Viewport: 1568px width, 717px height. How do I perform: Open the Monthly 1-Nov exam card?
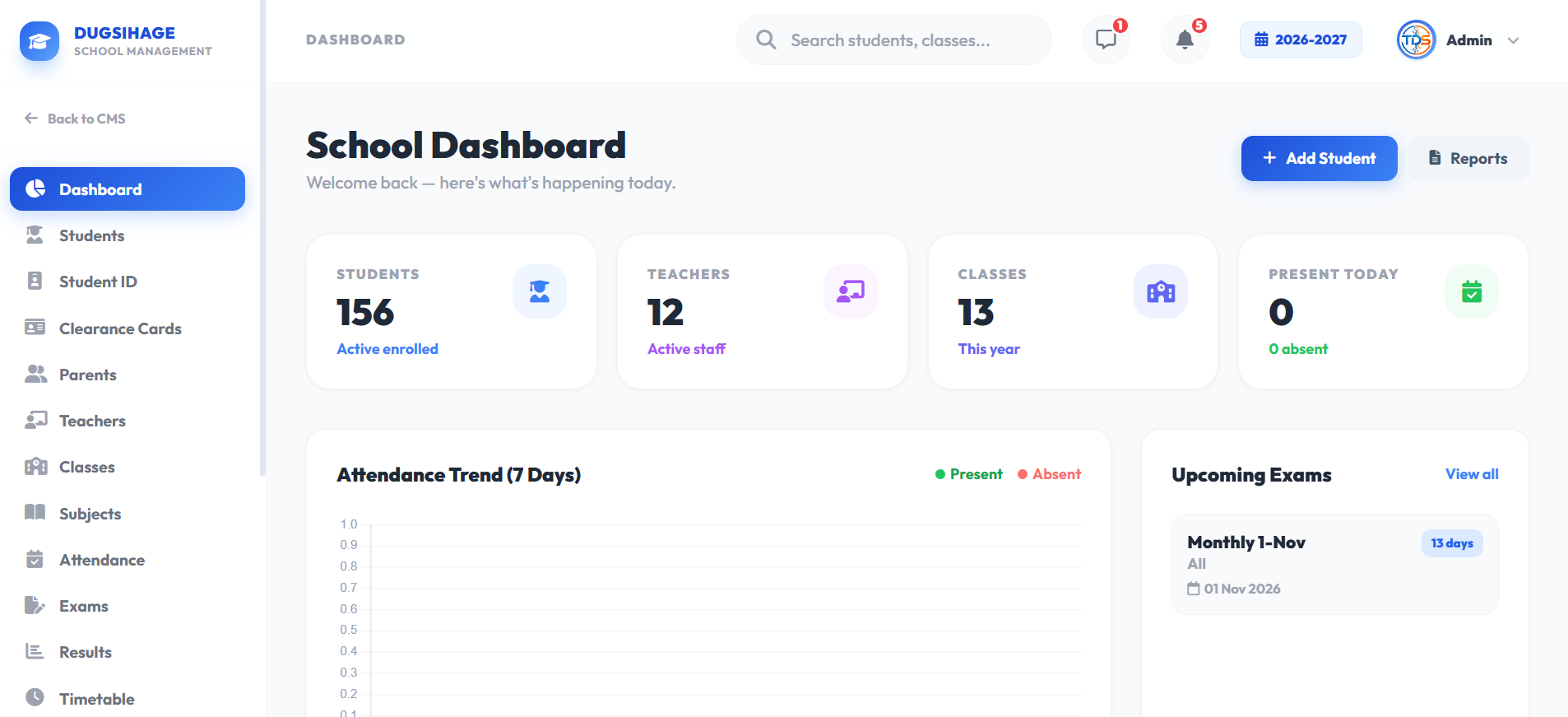pos(1334,565)
